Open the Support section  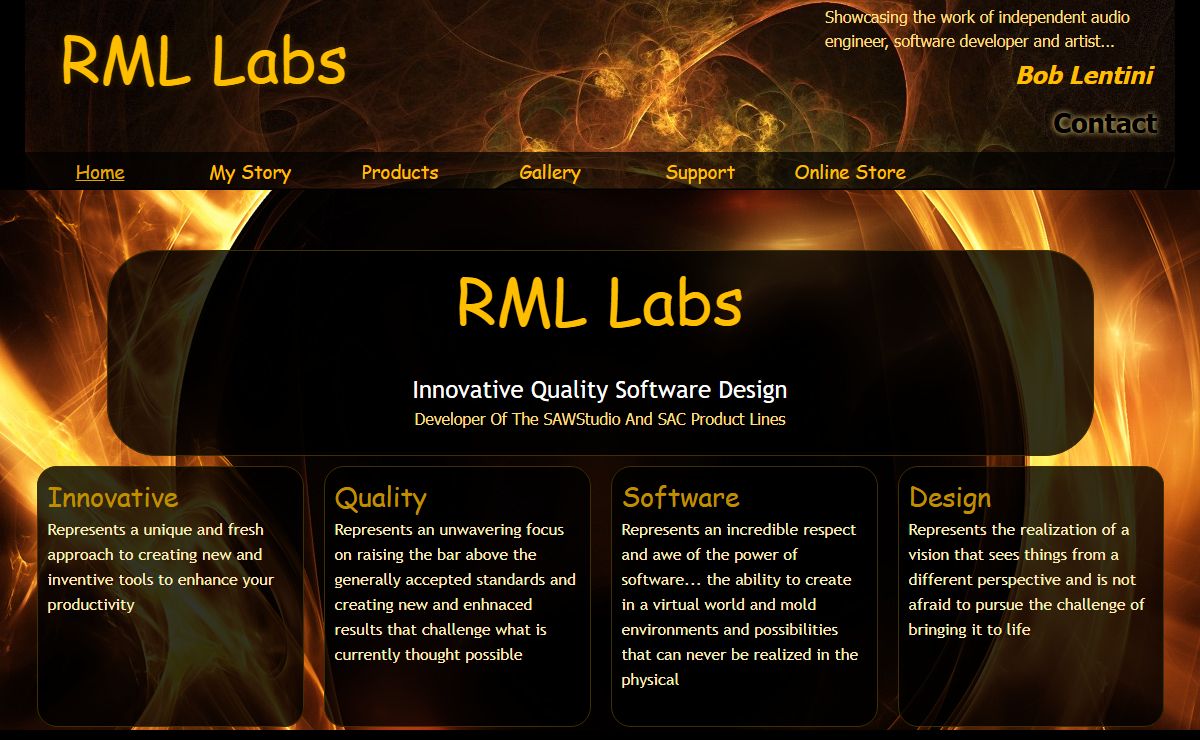click(700, 173)
